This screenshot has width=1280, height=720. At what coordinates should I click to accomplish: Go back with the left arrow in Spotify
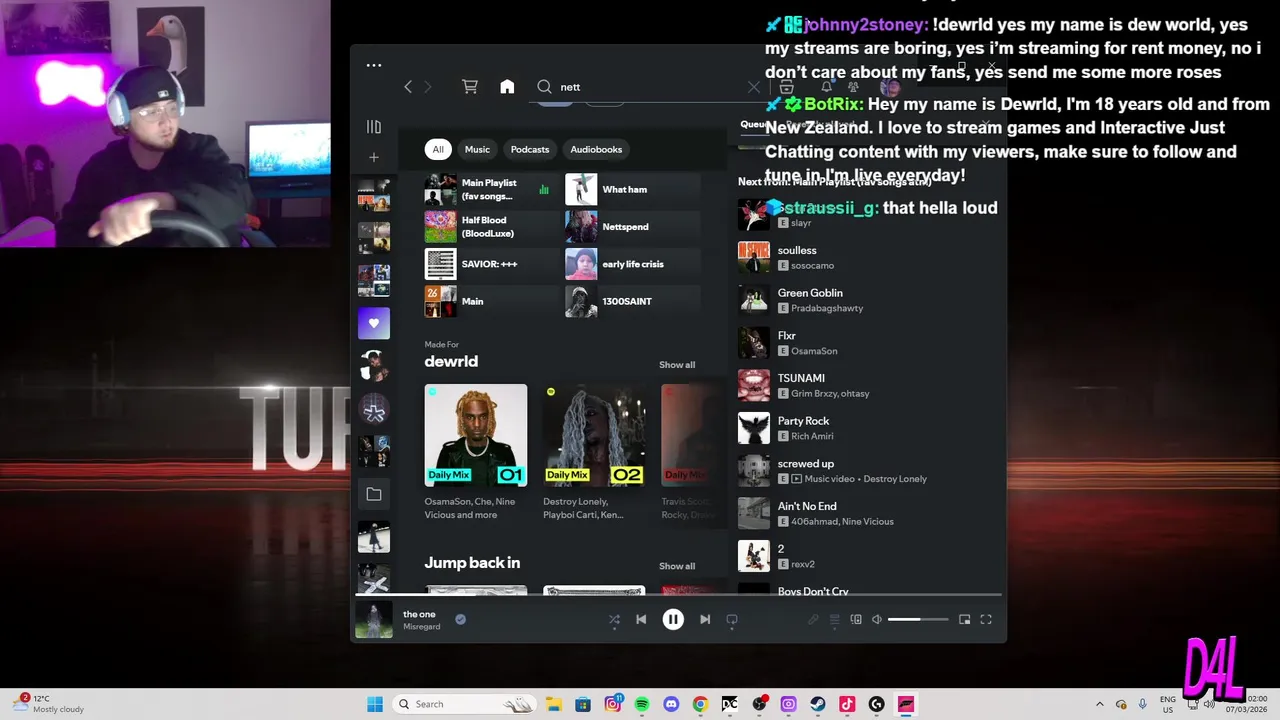tap(408, 87)
